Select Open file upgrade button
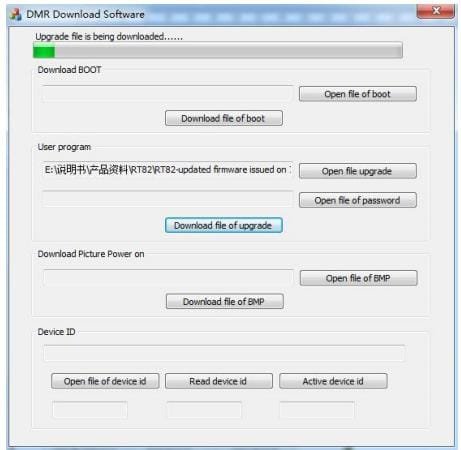Image resolution: width=461 pixels, height=450 pixels. coord(358,171)
